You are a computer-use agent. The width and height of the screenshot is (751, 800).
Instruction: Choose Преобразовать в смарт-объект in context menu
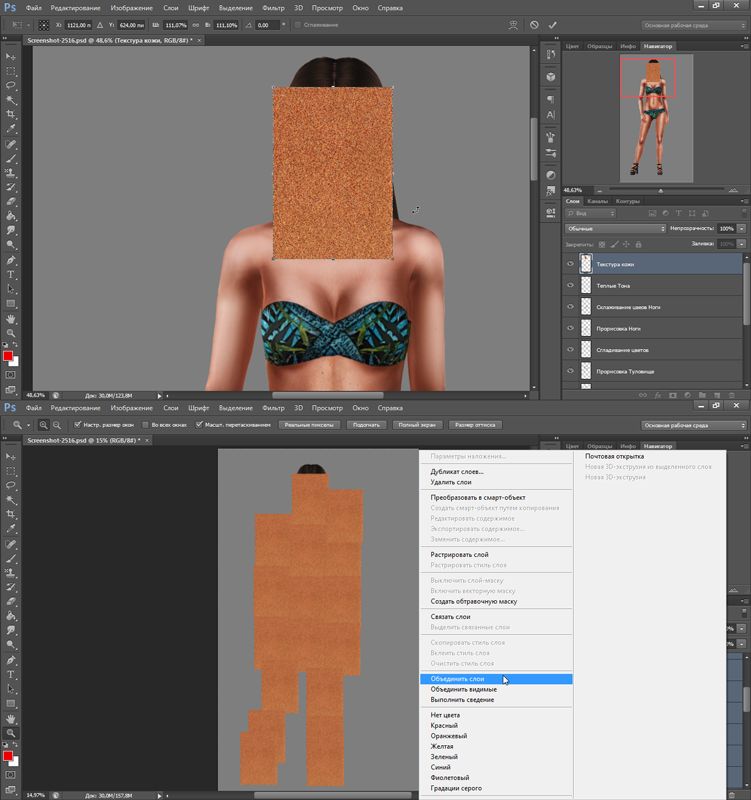tap(478, 497)
